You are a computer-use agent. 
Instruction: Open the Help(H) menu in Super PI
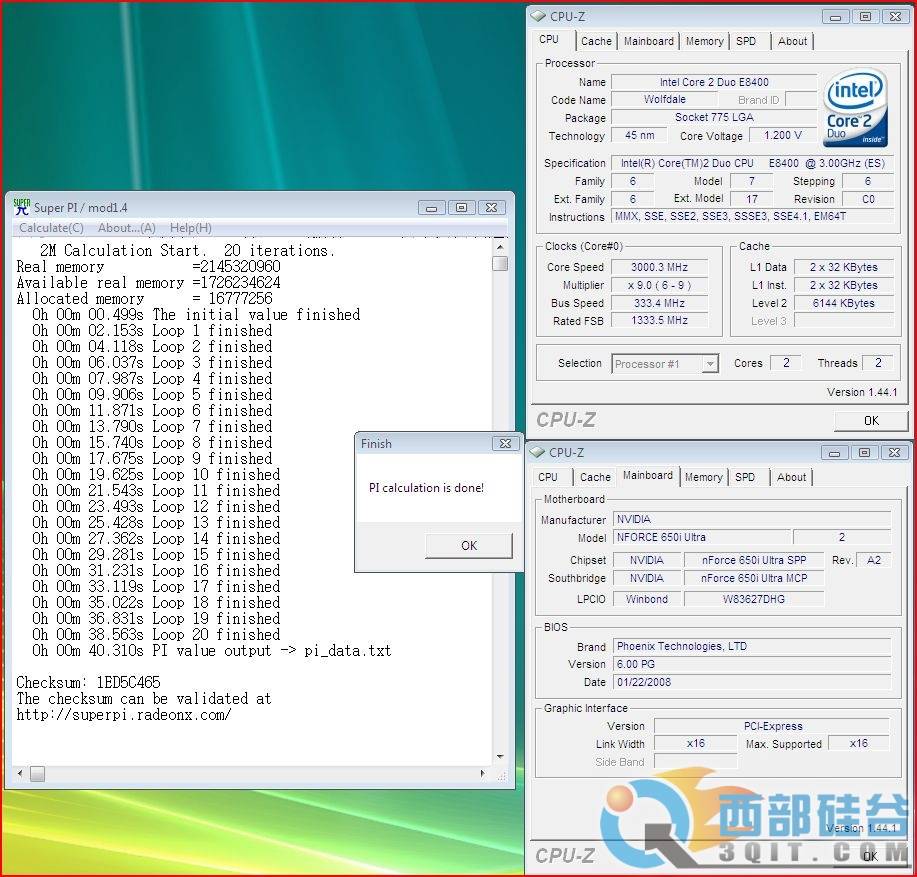point(191,228)
